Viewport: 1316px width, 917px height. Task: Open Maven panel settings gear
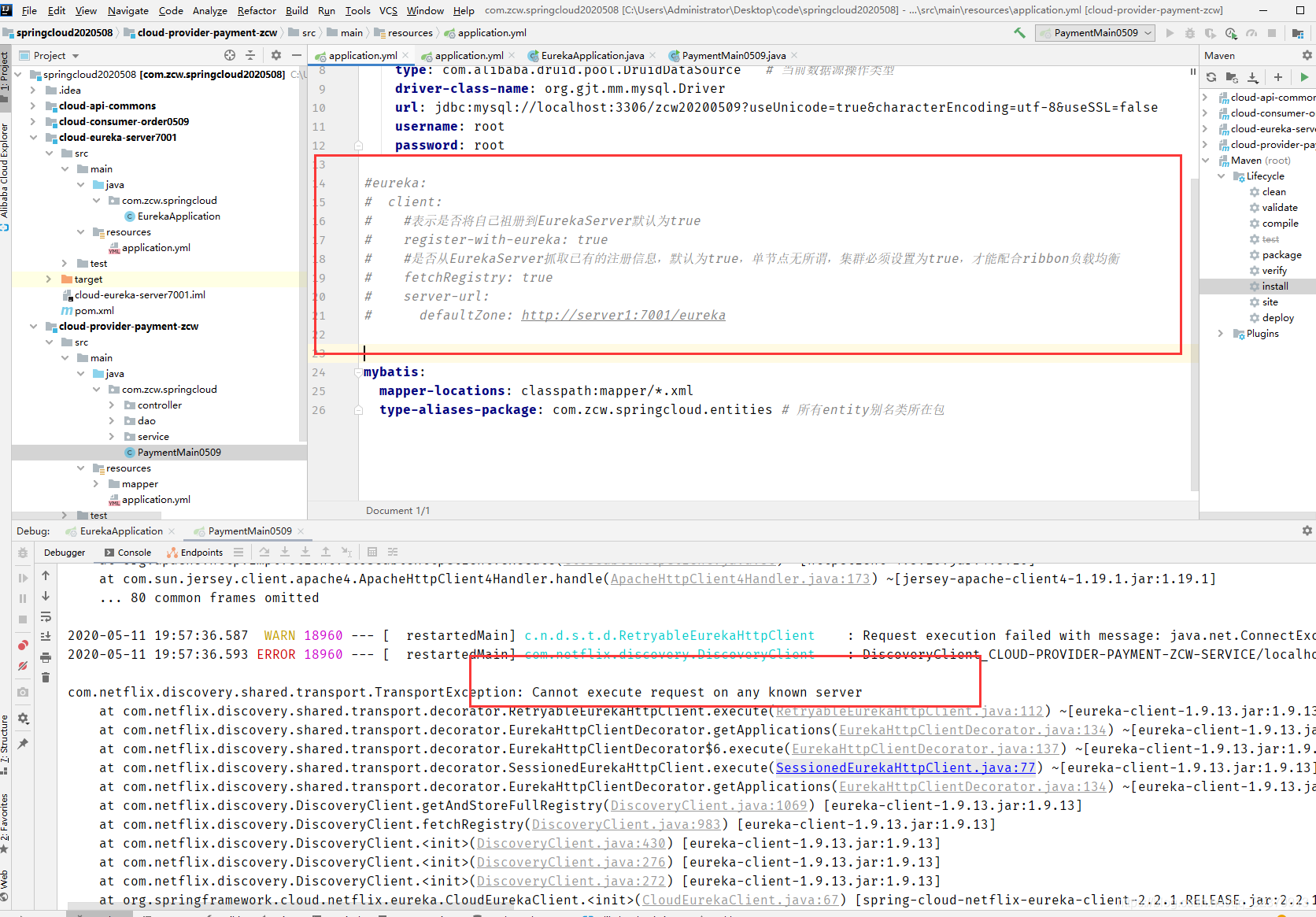tap(1307, 55)
